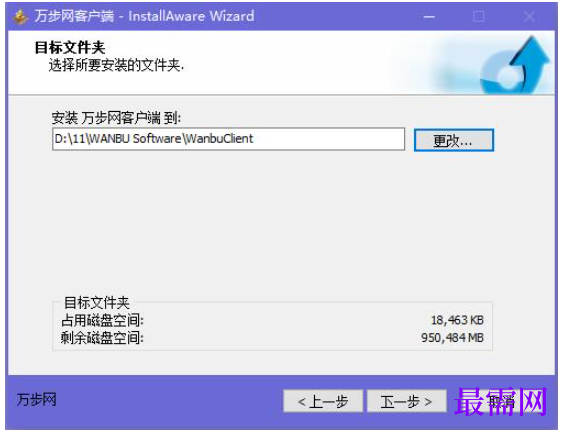Click the 选择所要安装的文件夹 subtitle

click(x=116, y=65)
